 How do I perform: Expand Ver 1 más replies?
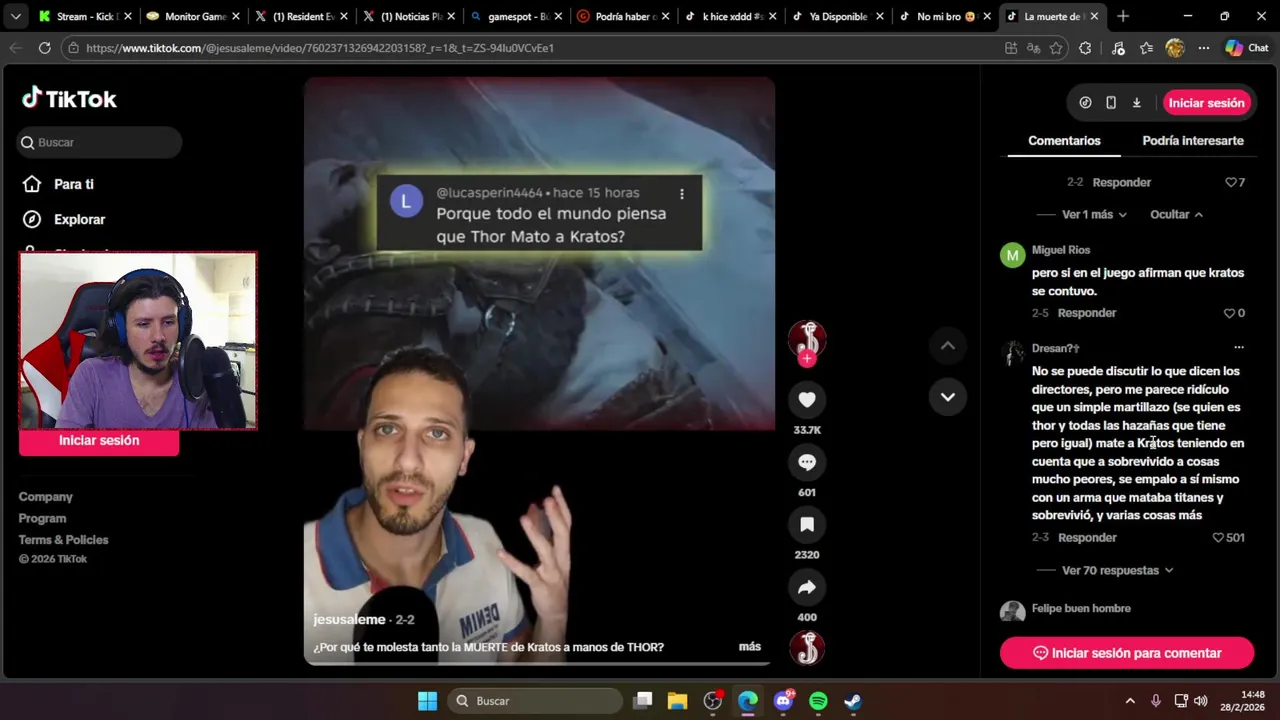coord(1094,215)
